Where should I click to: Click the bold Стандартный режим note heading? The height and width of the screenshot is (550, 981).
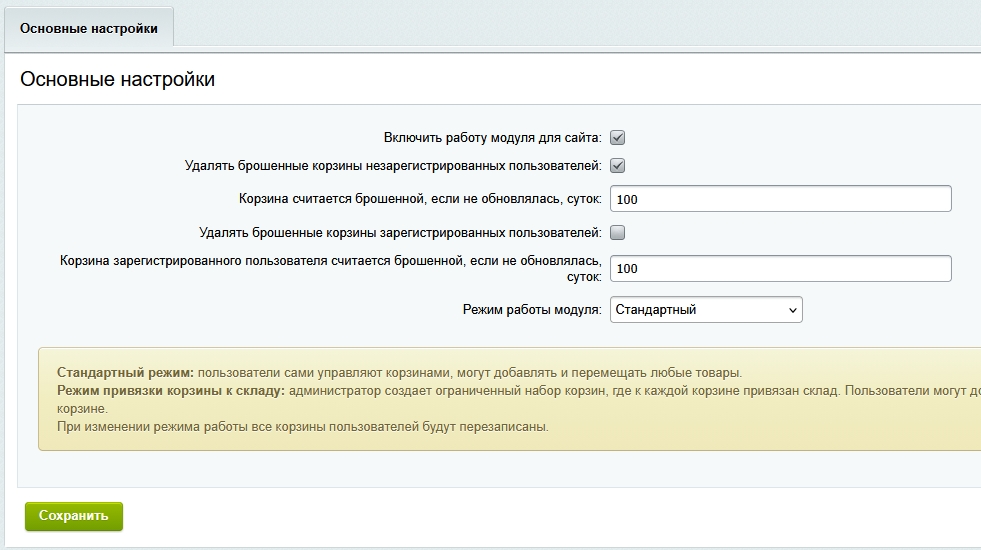125,372
